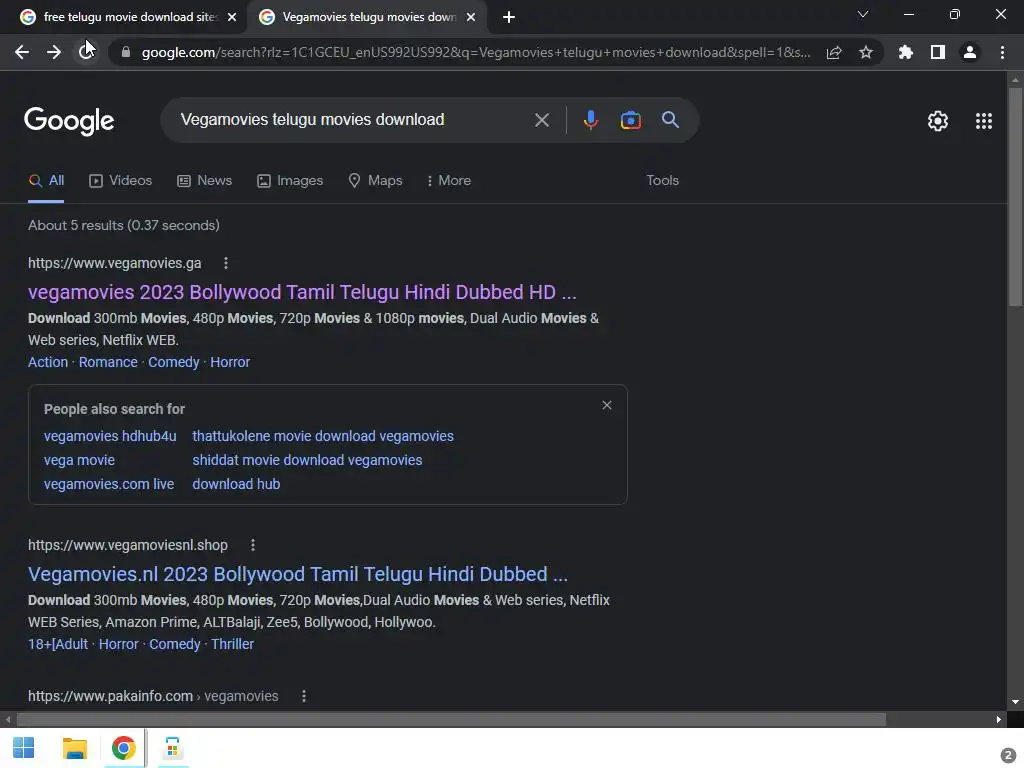The image size is (1024, 768).
Task: Close the Vegamovies telugu movies tab
Action: [x=471, y=17]
